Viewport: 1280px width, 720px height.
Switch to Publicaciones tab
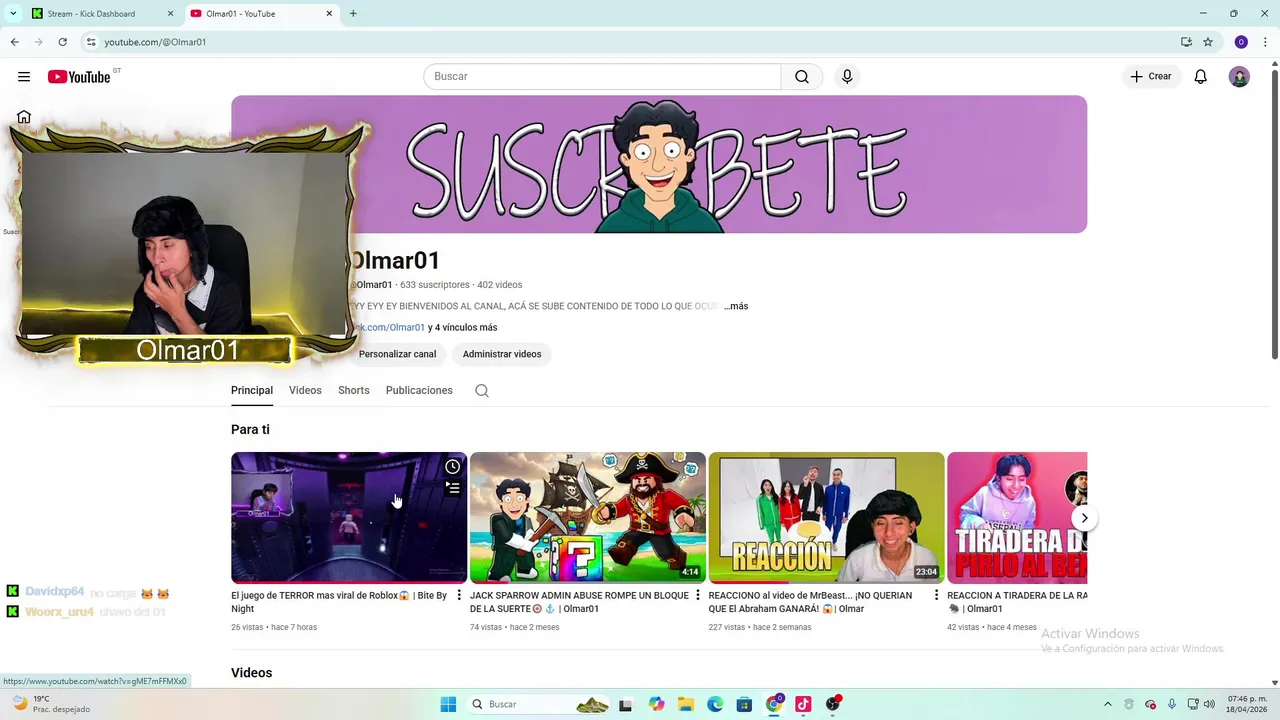pos(419,391)
